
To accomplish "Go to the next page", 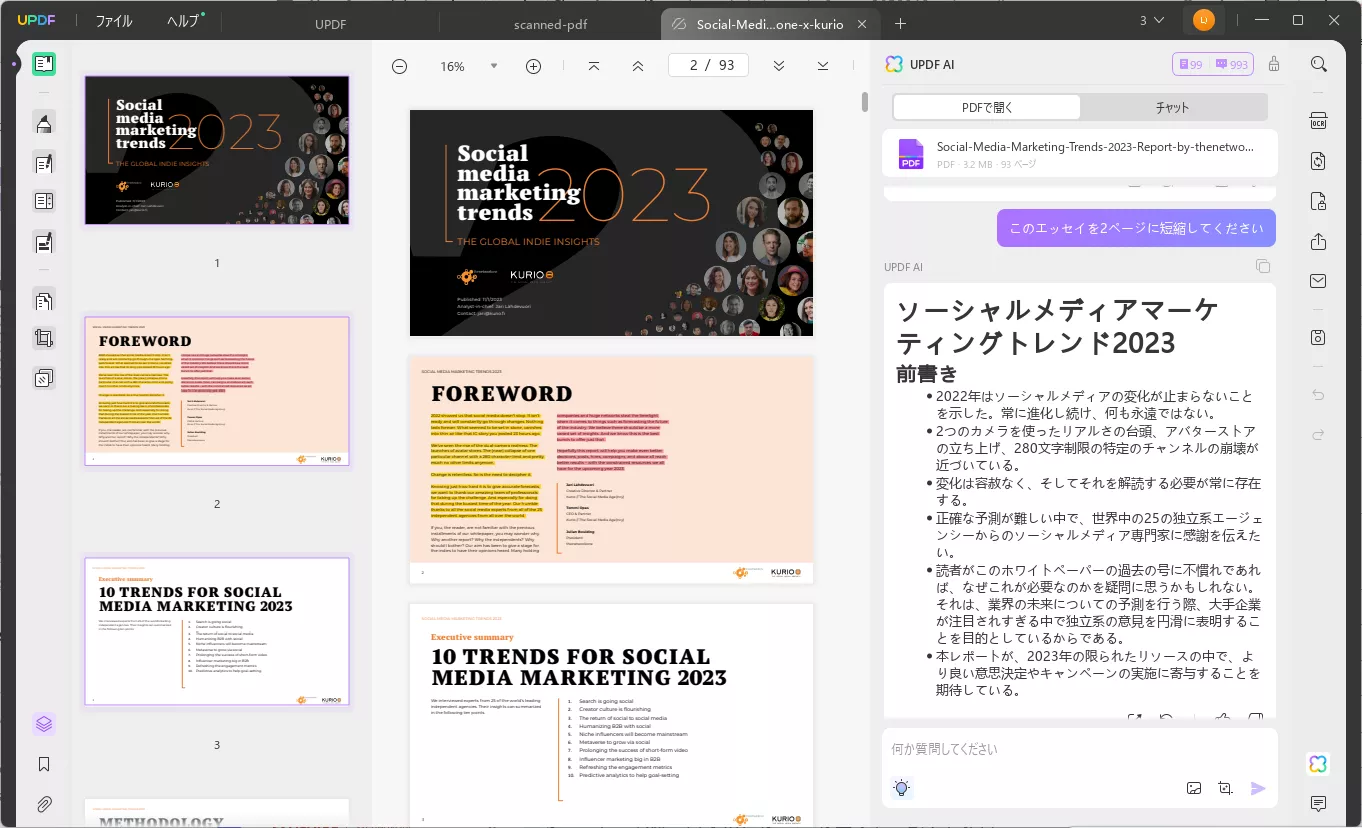I will point(778,66).
